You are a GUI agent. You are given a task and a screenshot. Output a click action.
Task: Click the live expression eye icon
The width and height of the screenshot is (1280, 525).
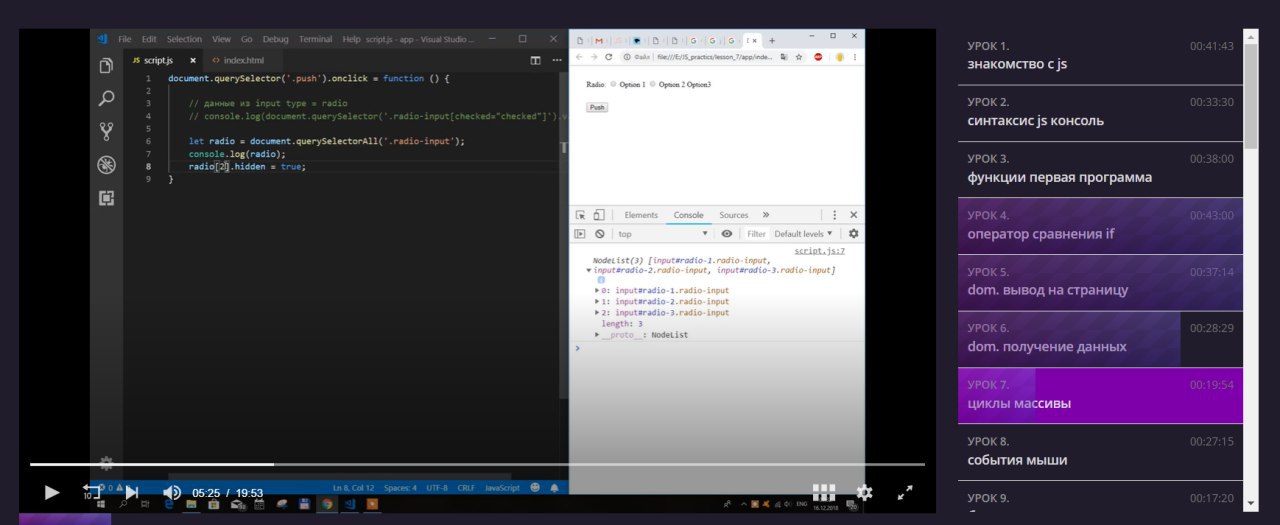[727, 234]
